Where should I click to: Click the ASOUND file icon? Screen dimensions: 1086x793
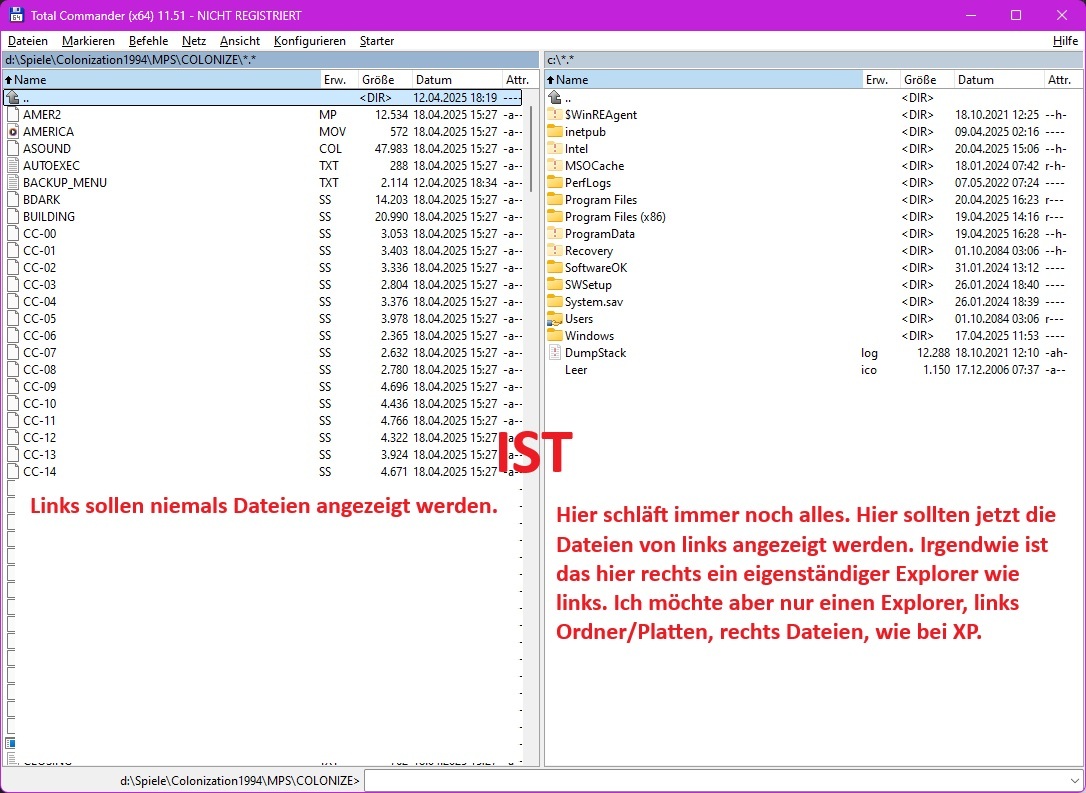click(12, 148)
